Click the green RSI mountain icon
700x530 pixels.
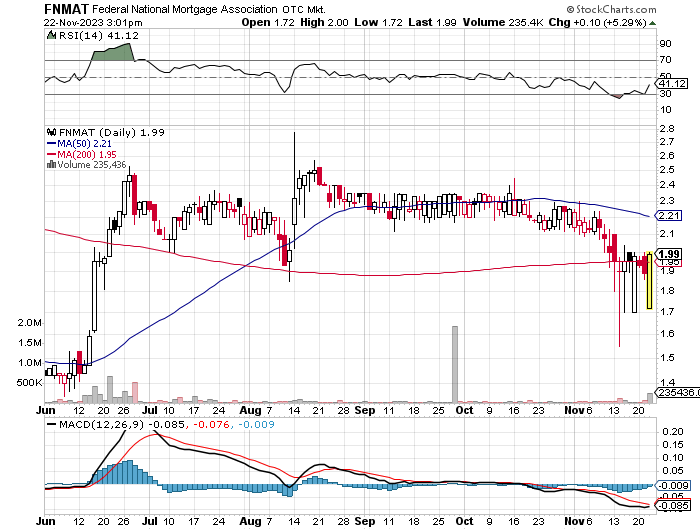click(51, 35)
